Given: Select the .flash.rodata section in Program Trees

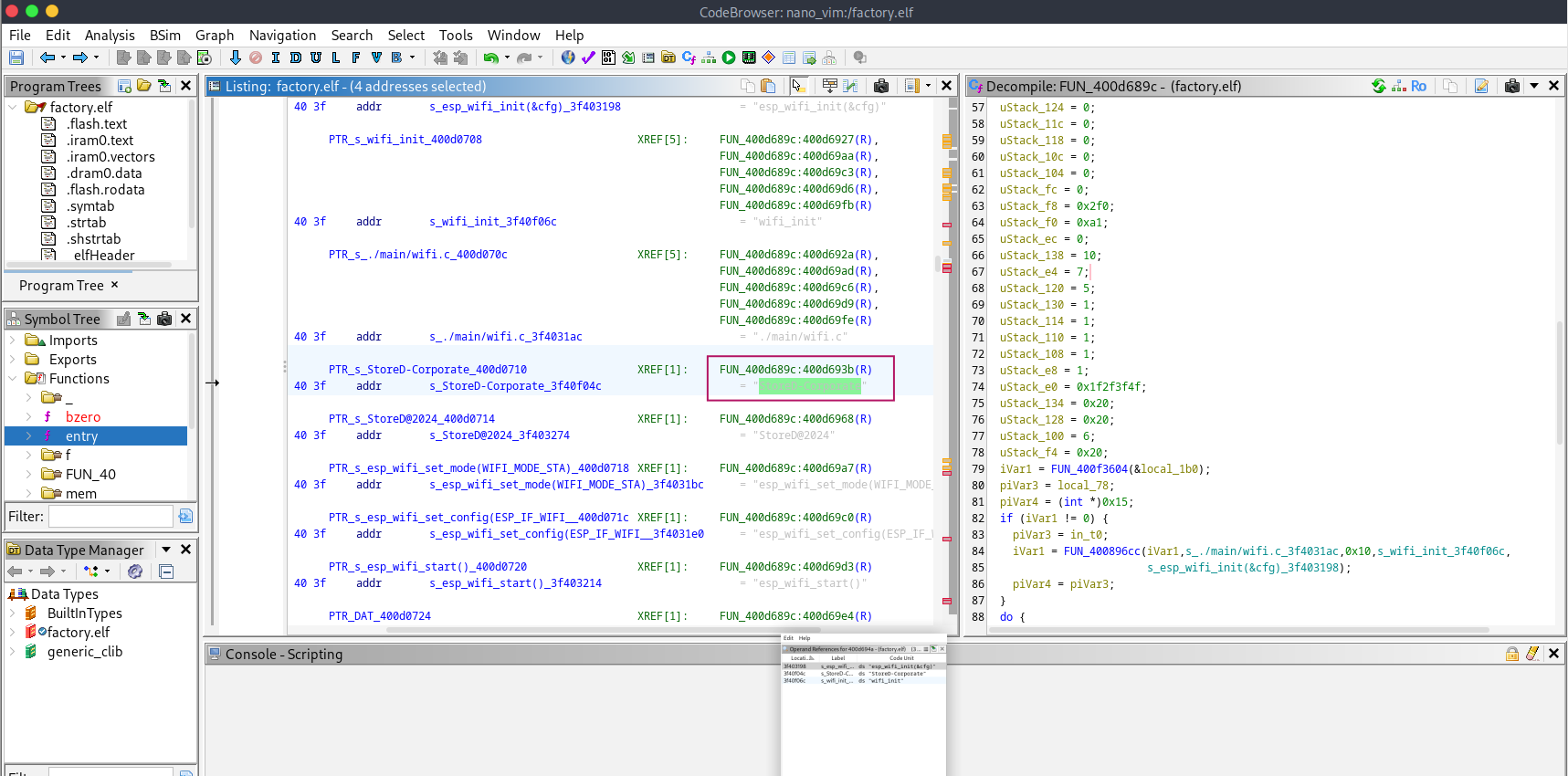Looking at the screenshot, I should pyautogui.click(x=105, y=190).
